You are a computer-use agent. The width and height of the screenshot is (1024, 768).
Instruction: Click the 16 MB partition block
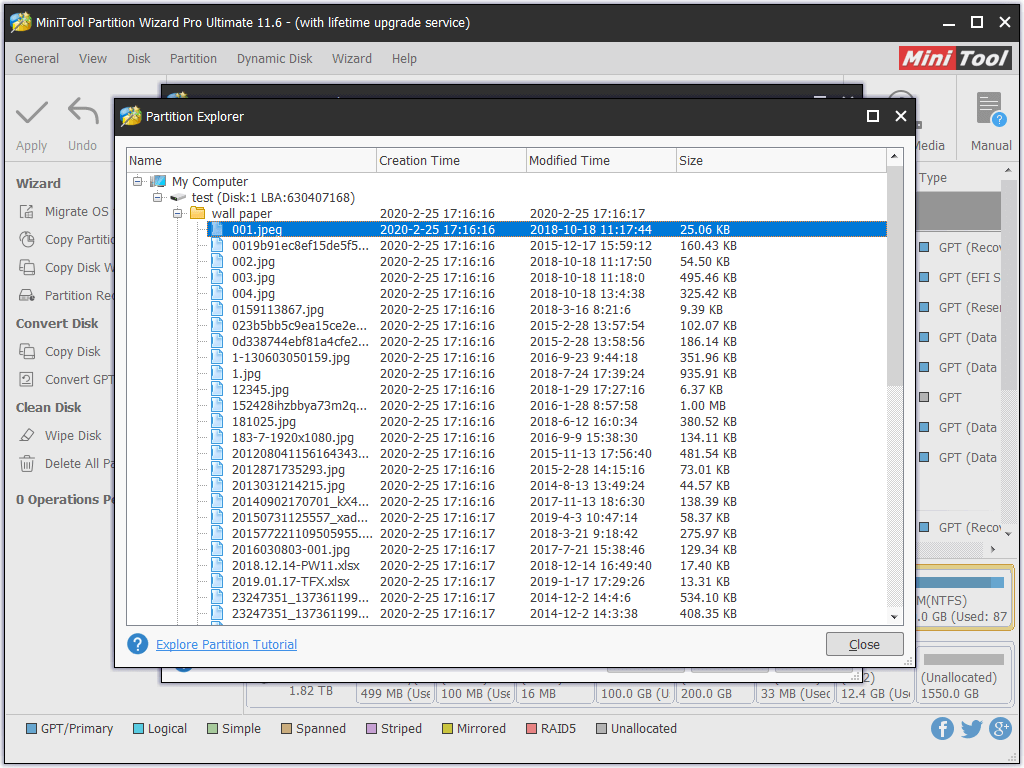pos(555,692)
